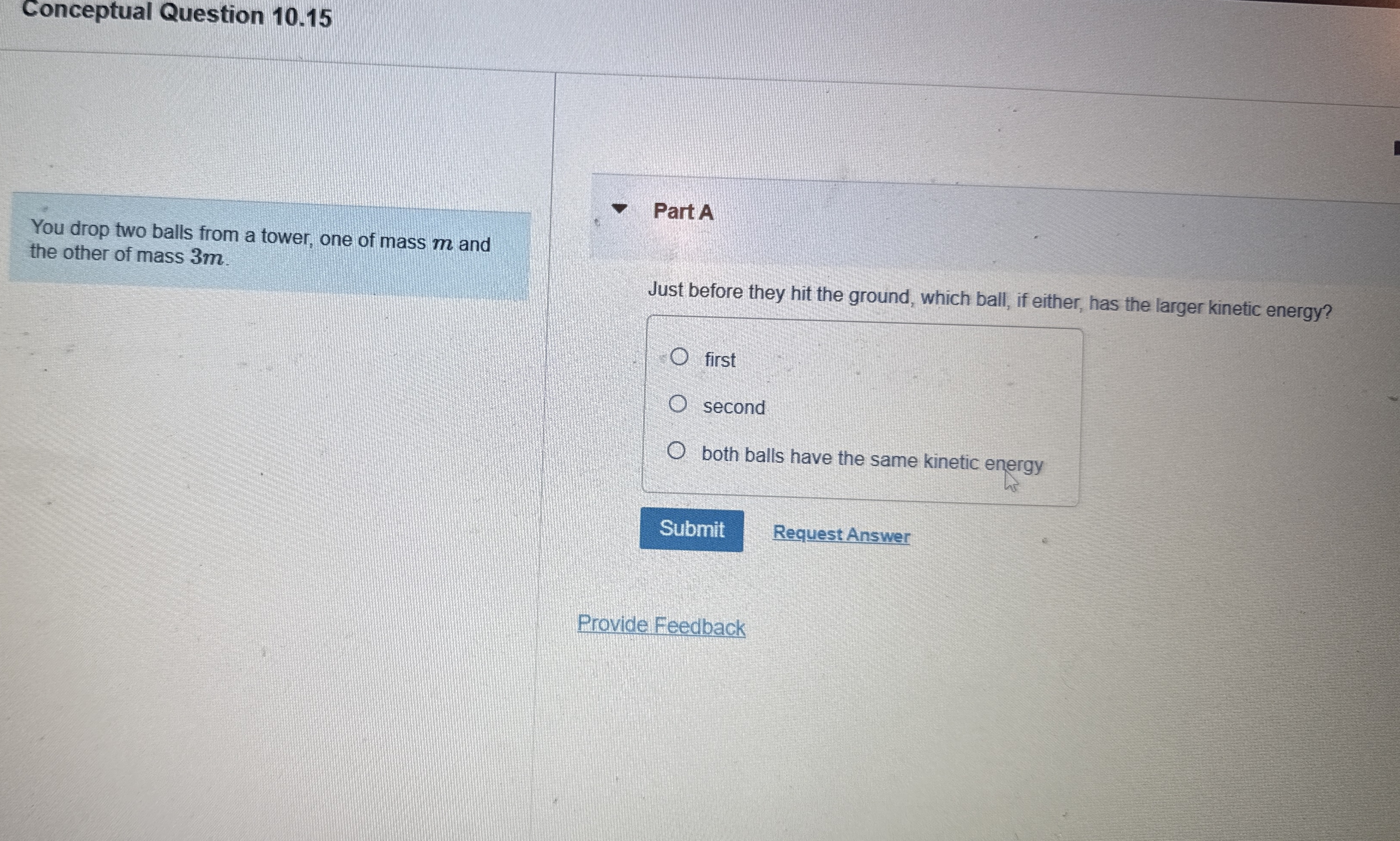The image size is (1400, 841).
Task: Click the "first" answer option text
Action: (720, 360)
